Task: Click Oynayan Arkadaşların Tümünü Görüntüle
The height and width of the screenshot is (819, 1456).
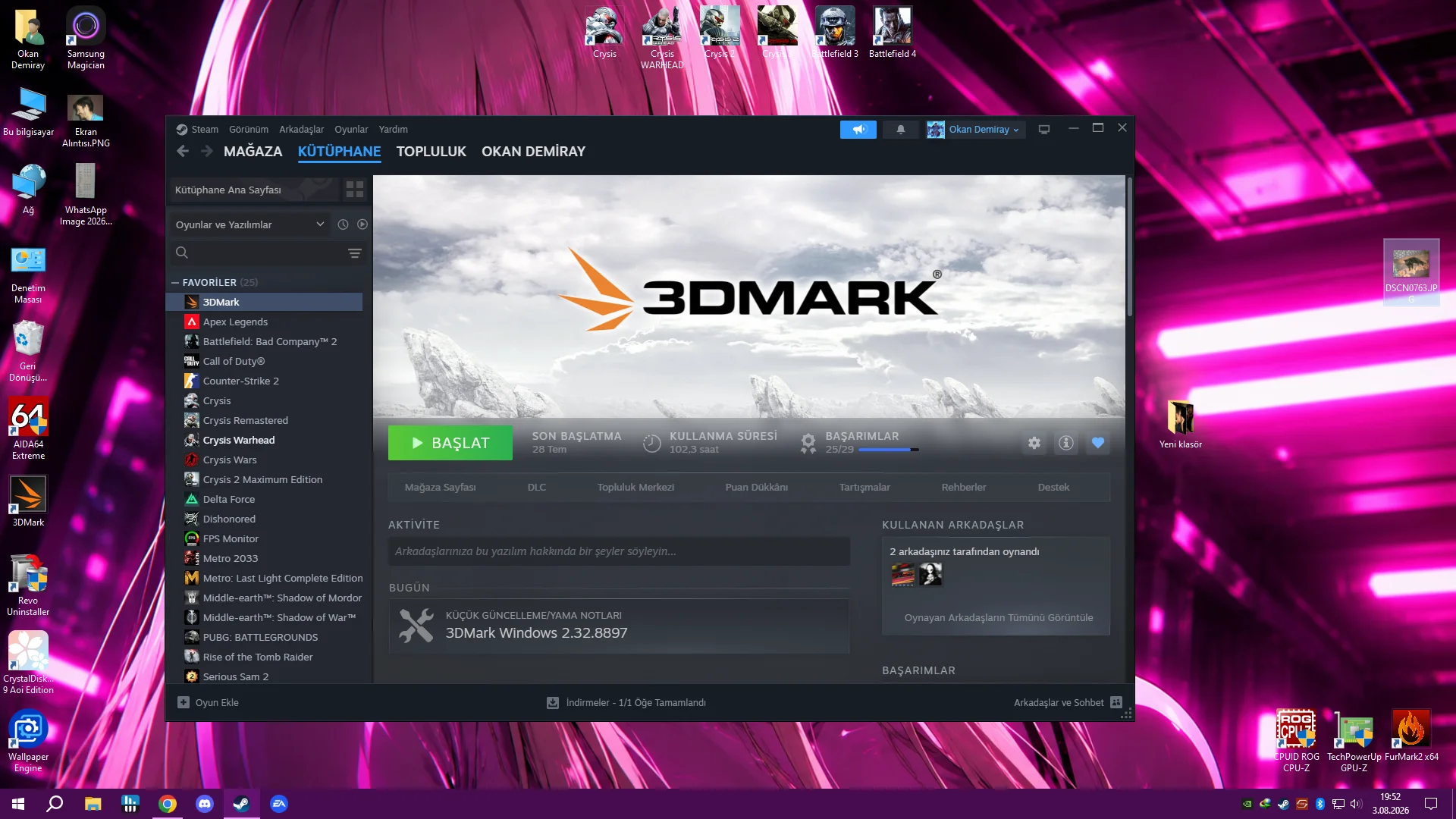Action: 998,617
